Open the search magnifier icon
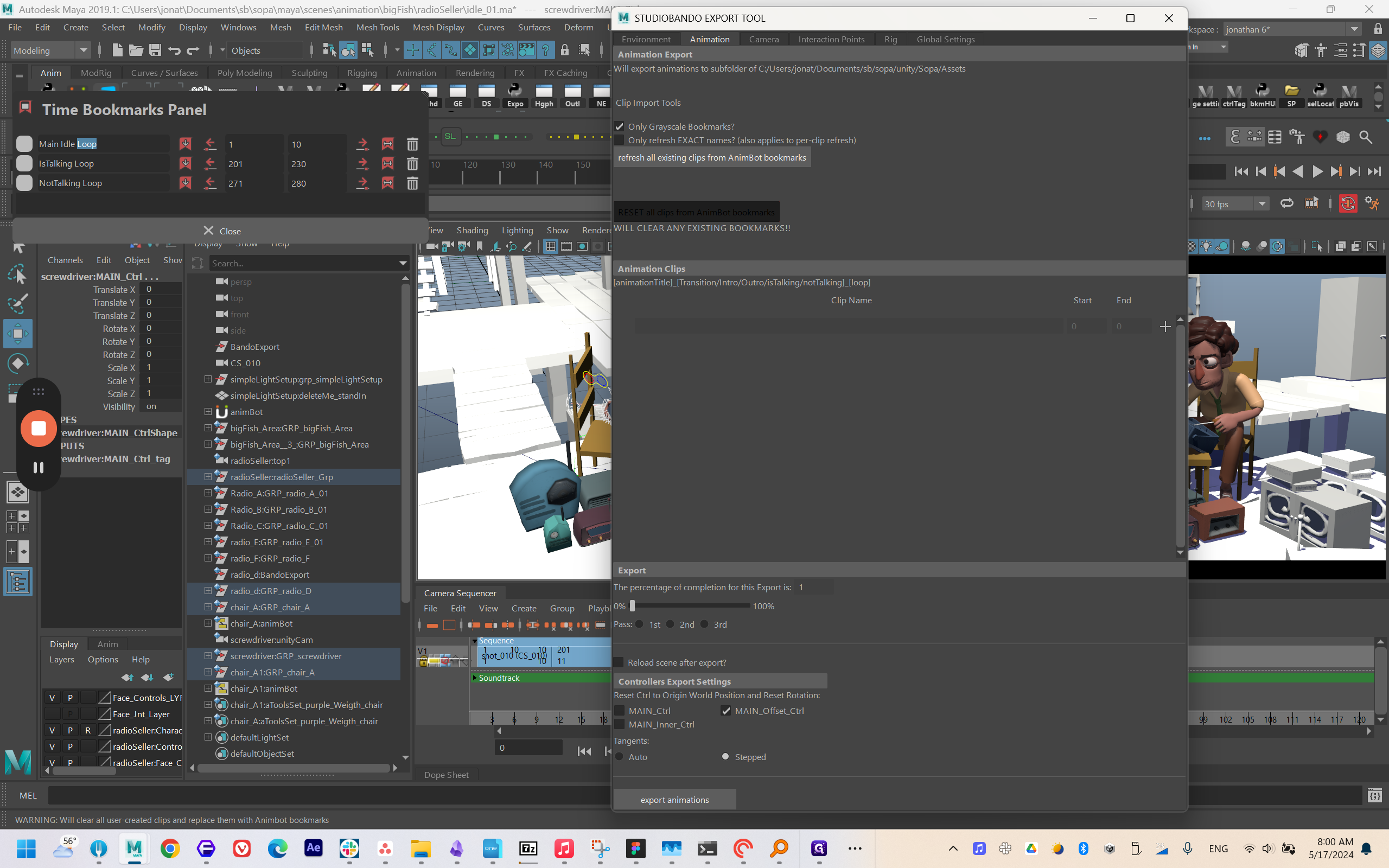This screenshot has height=868, width=1389. [x=1366, y=137]
